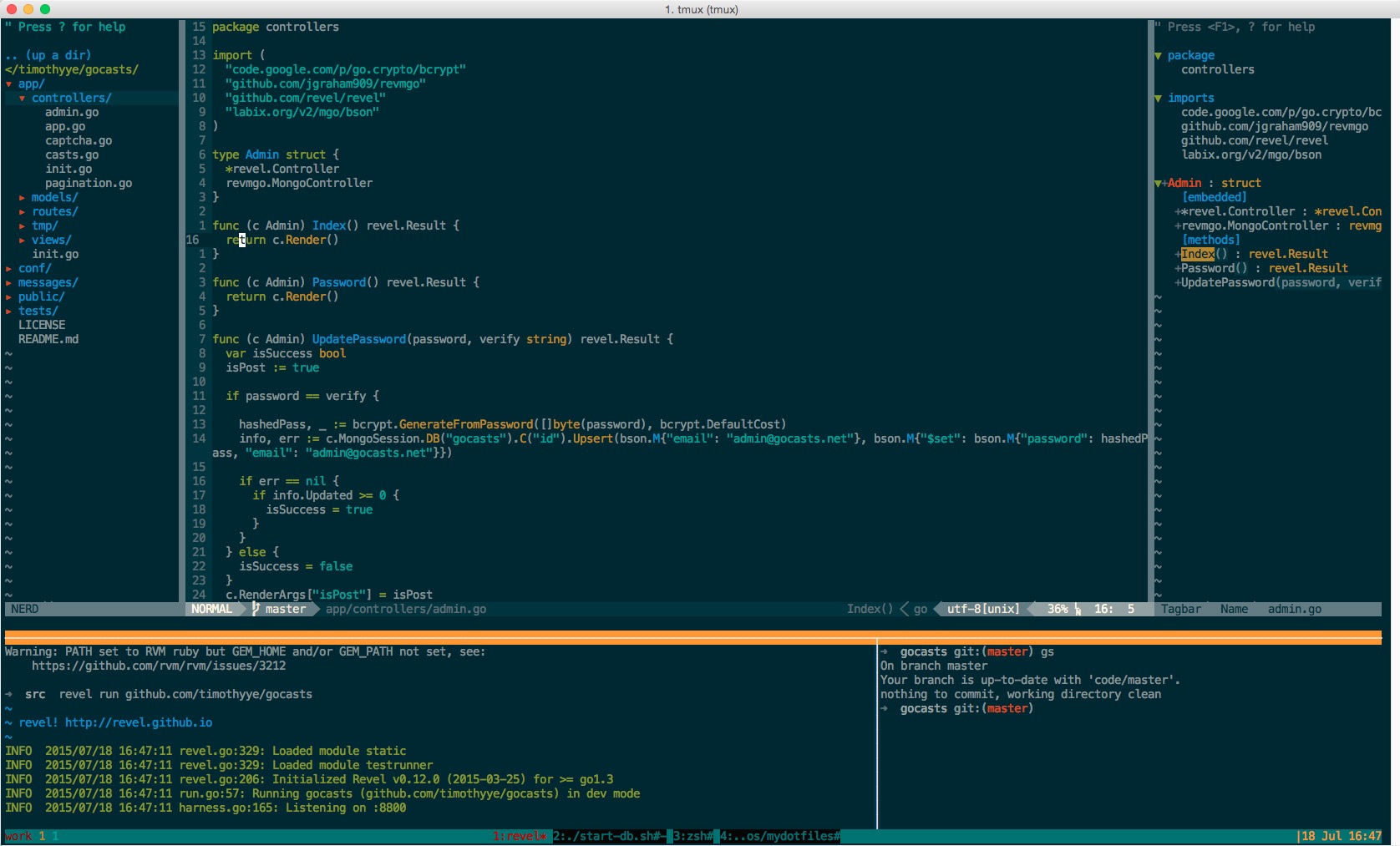Viewport: 1400px width, 846px height.
Task: Click the orange tmux pane divider
Action: point(693,638)
